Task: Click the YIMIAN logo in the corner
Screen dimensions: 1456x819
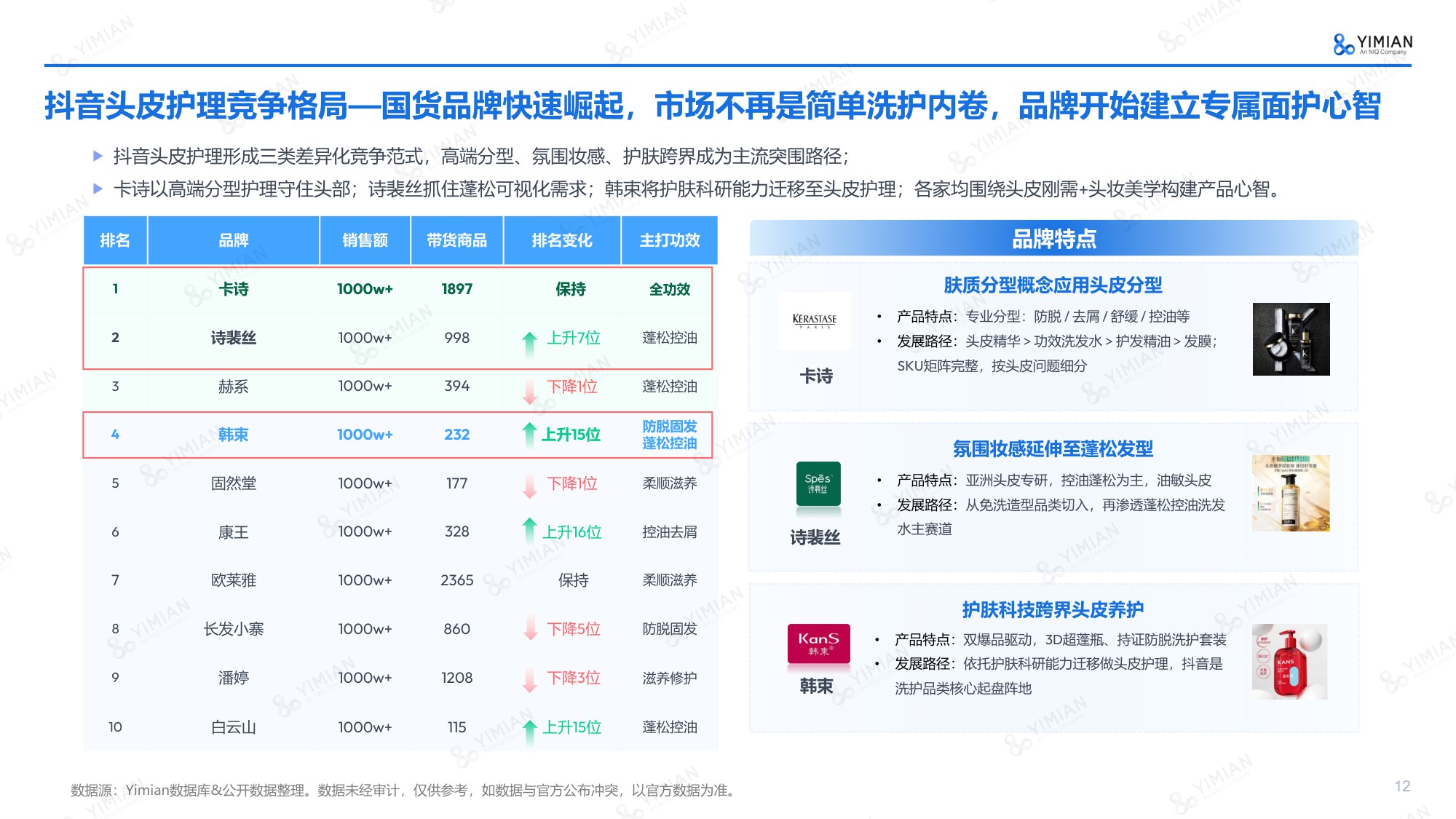Action: 1372,44
